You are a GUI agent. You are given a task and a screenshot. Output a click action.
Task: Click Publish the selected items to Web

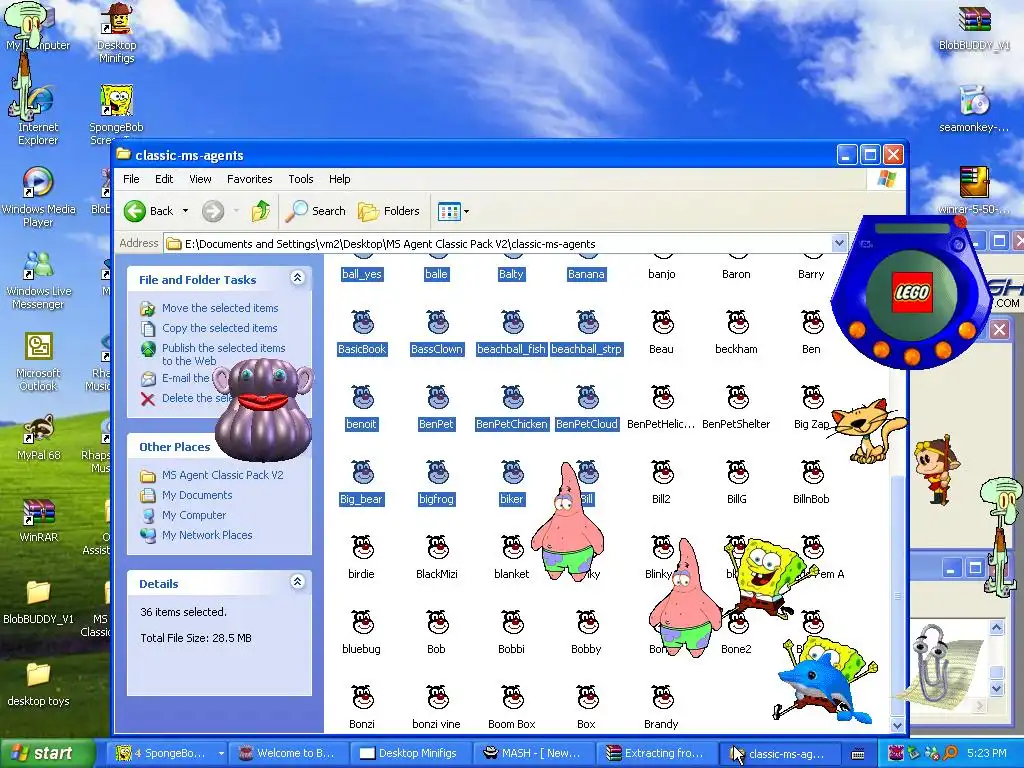[223, 354]
